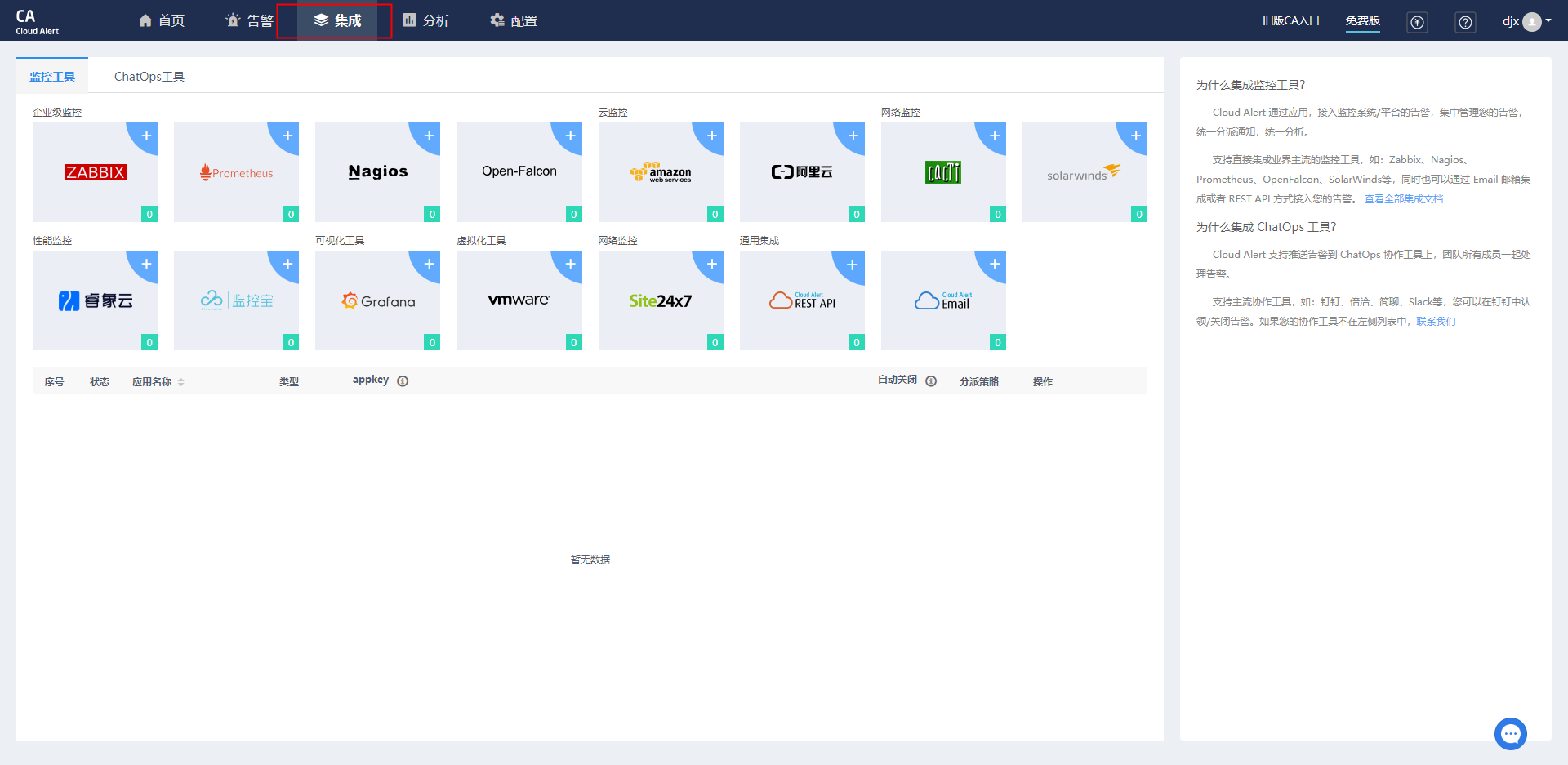
Task: Open the 阿里云 logo card
Action: (802, 172)
